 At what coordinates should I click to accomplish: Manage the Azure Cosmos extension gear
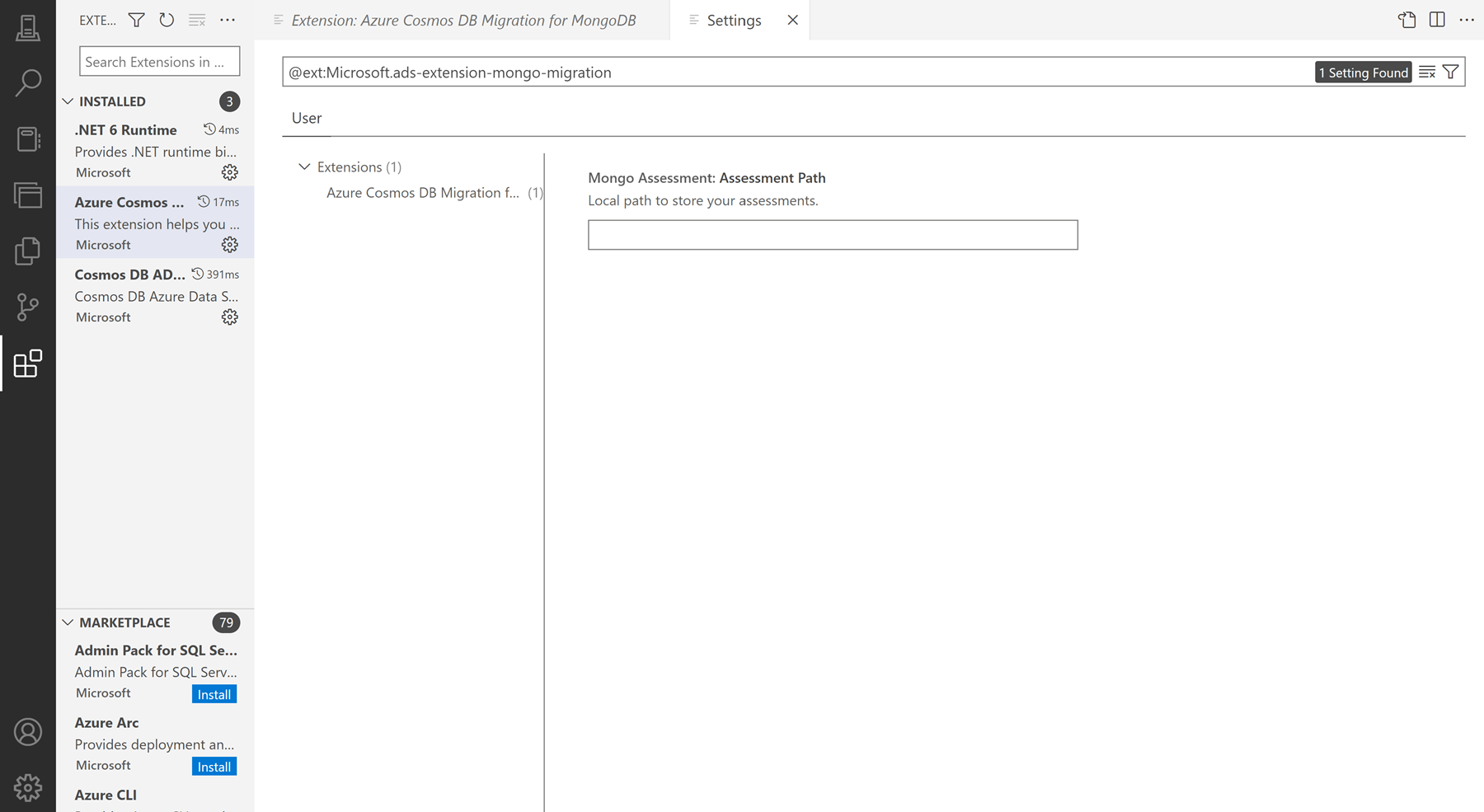230,245
